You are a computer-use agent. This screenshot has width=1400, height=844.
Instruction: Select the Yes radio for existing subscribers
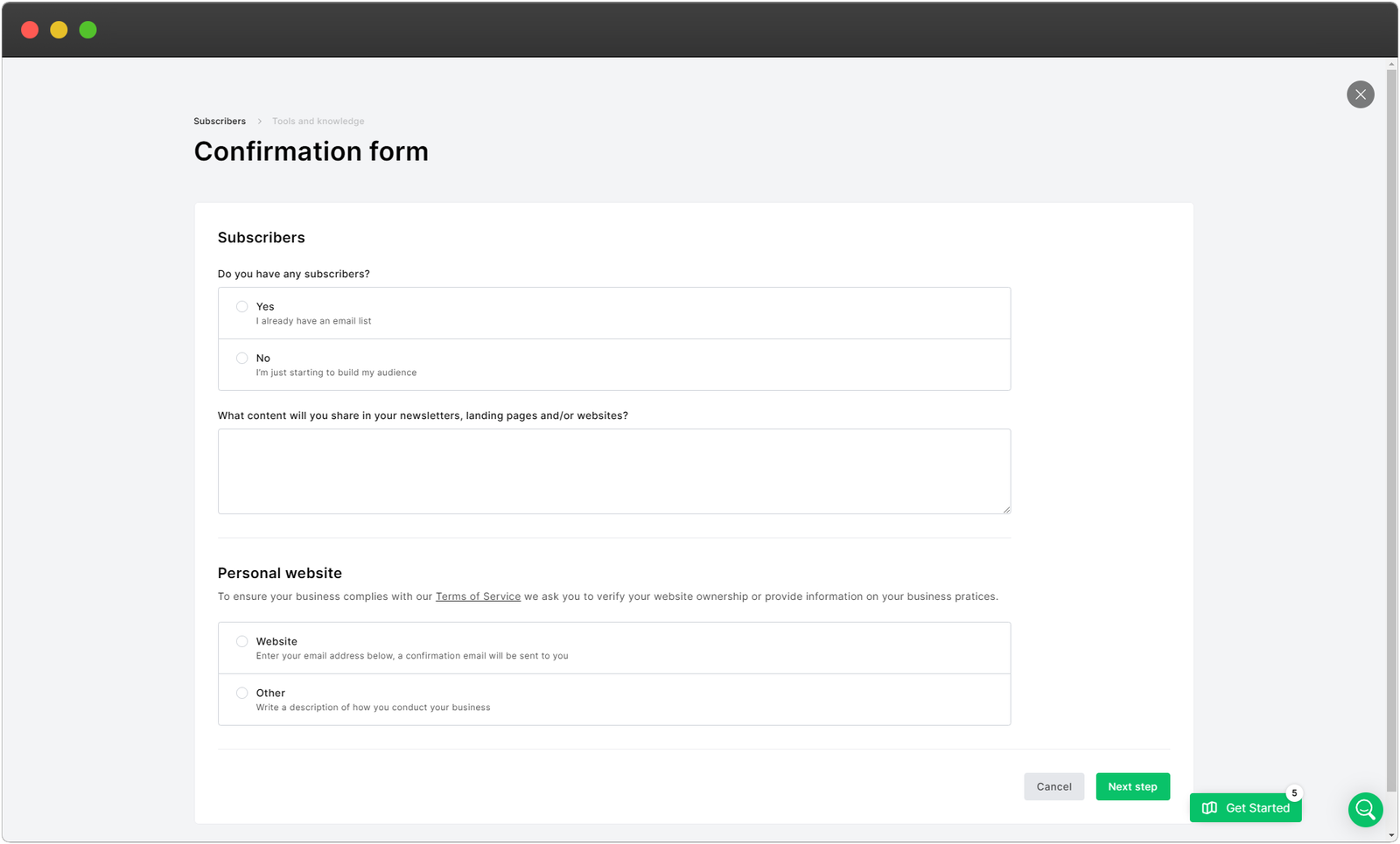click(x=241, y=307)
